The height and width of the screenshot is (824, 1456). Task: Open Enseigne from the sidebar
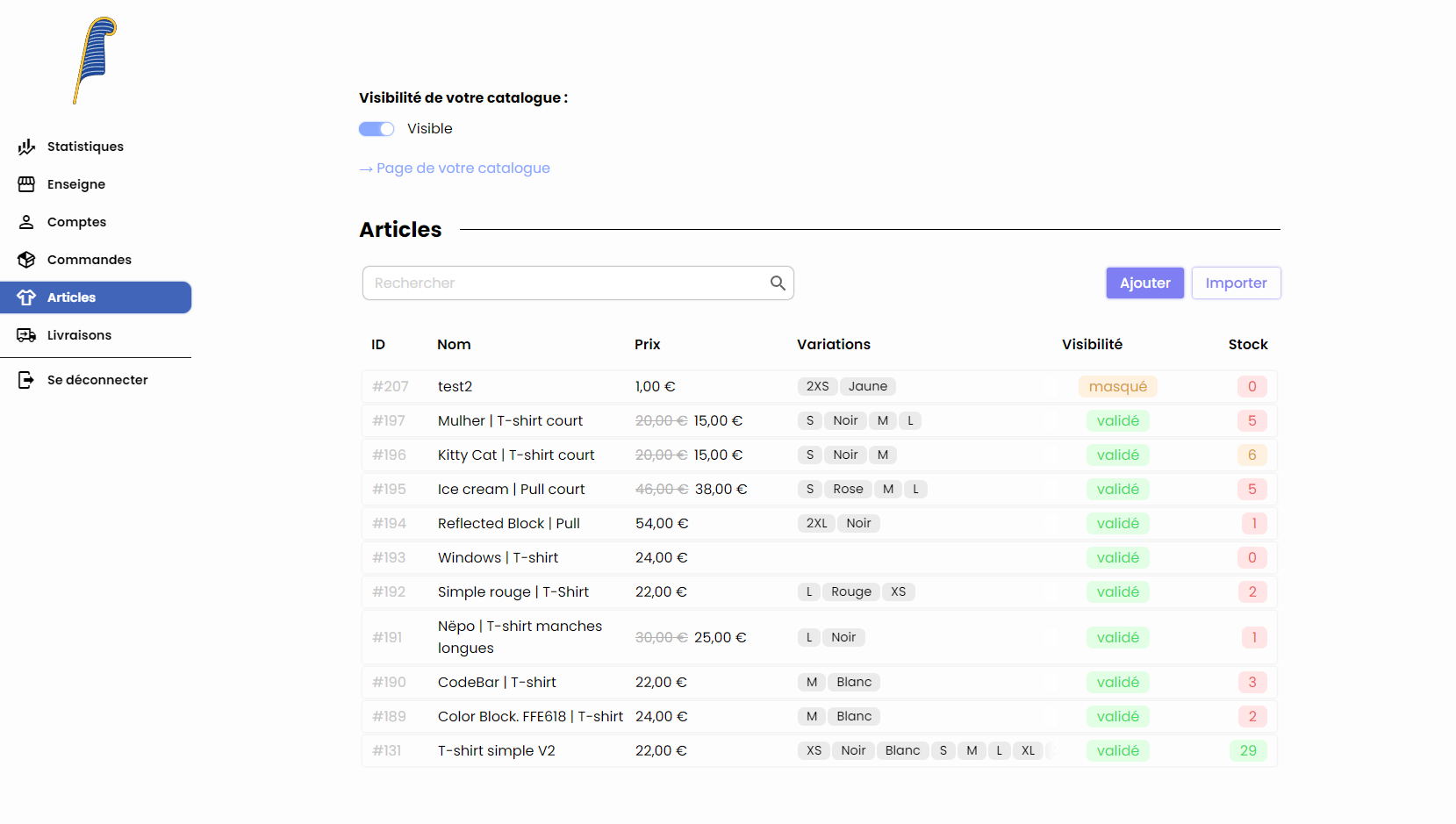pyautogui.click(x=27, y=183)
